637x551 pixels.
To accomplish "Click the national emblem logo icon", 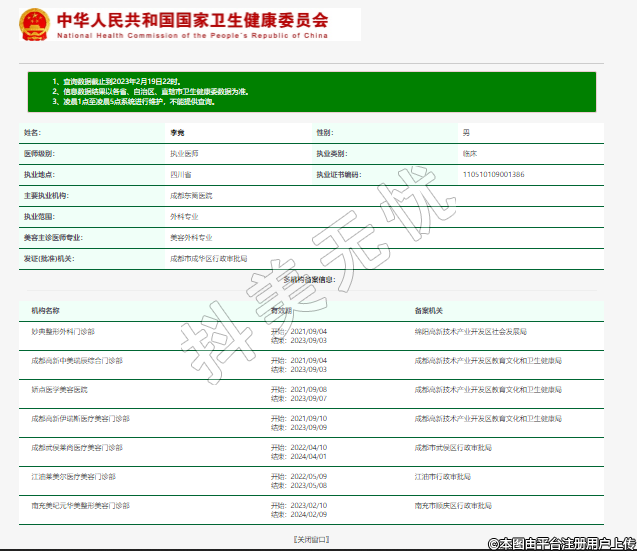I will point(35,24).
